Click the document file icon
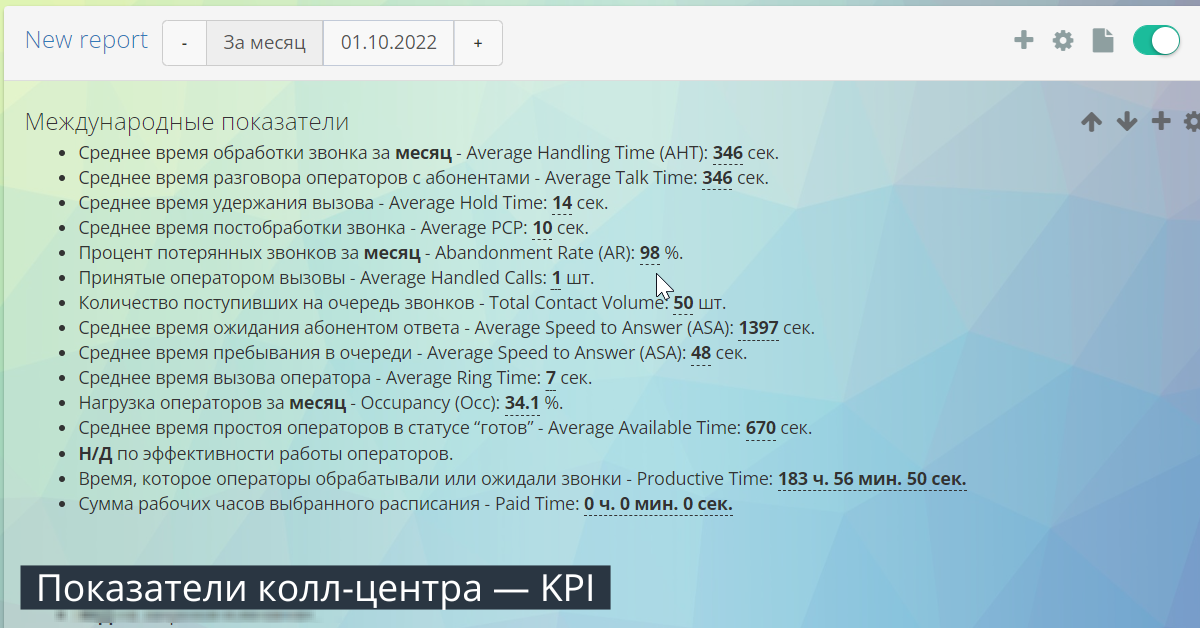1200x628 pixels. click(x=1102, y=41)
